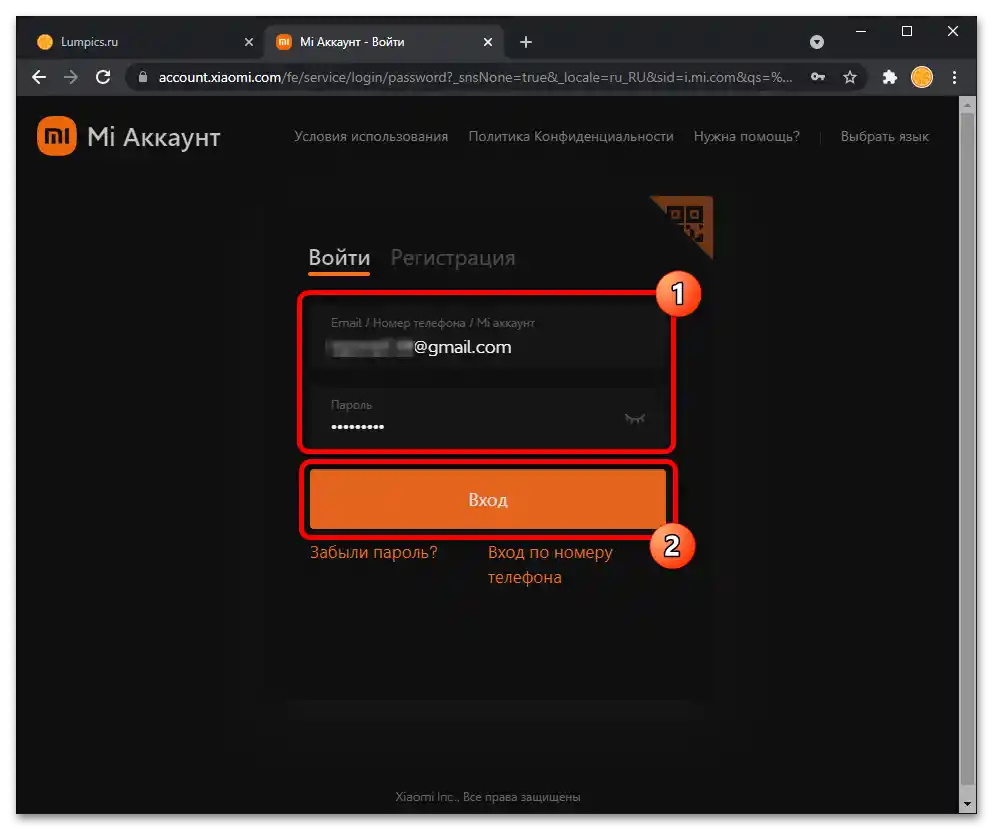Select the Войти tab
Image resolution: width=993 pixels, height=830 pixels.
[339, 258]
